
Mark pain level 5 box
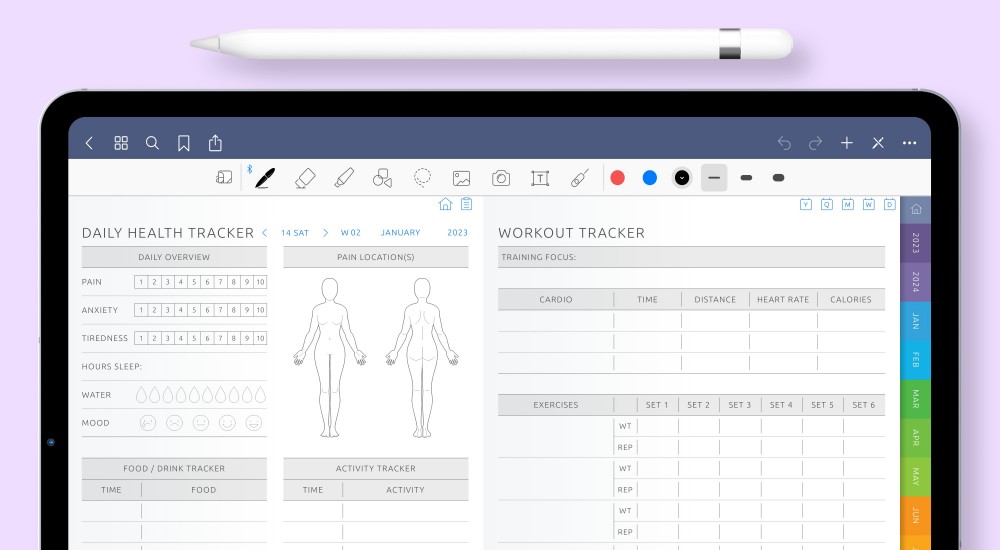(194, 282)
